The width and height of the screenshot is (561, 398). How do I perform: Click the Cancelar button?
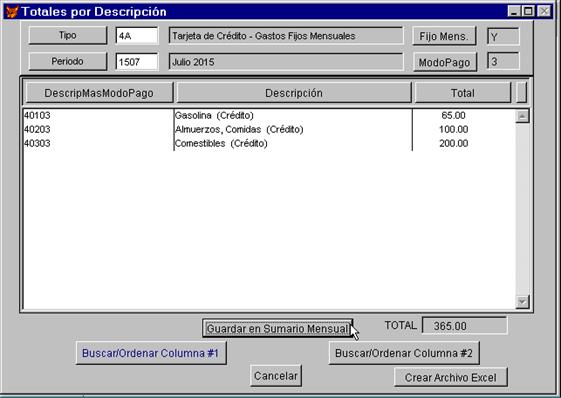276,376
